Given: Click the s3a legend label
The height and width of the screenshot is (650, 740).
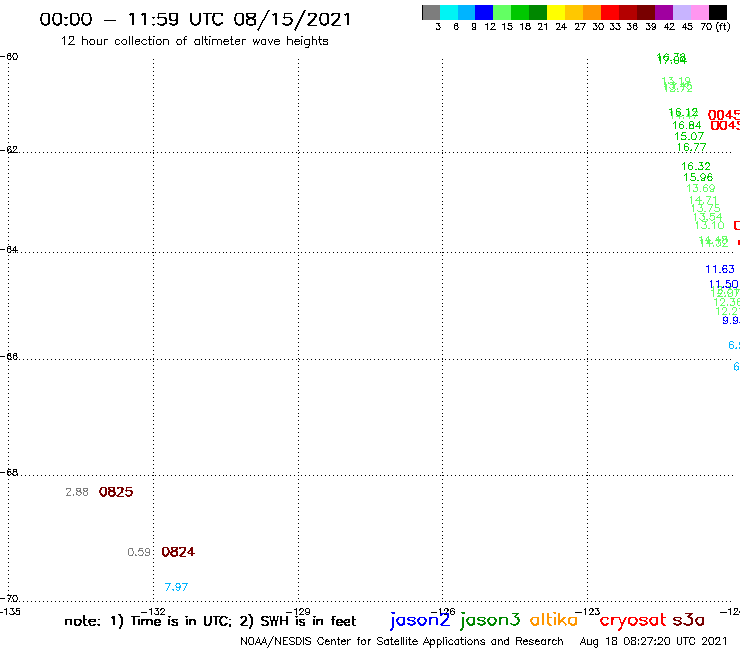Looking at the screenshot, I should point(689,620).
